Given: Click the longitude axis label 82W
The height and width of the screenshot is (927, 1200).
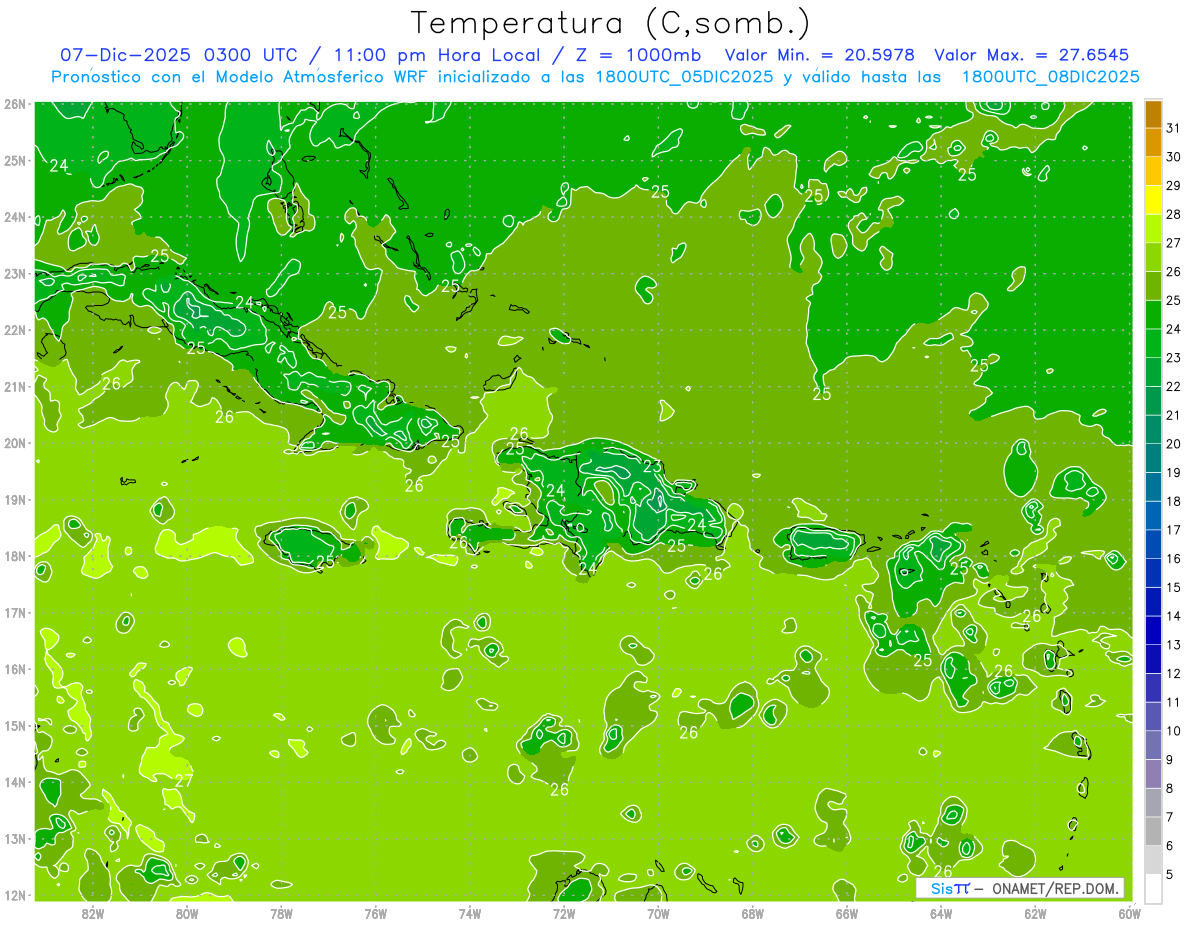Looking at the screenshot, I should (93, 913).
